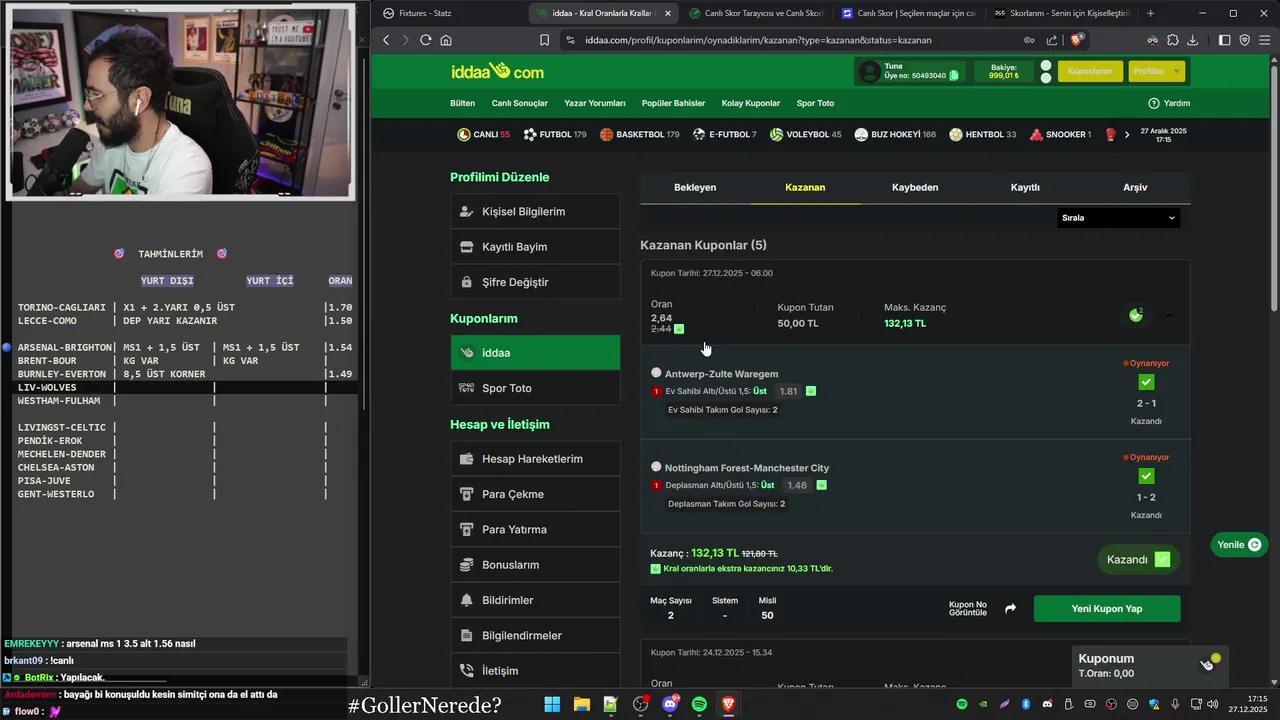Image resolution: width=1280 pixels, height=720 pixels.
Task: Reload the page with the browser reload button
Action: [x=425, y=40]
